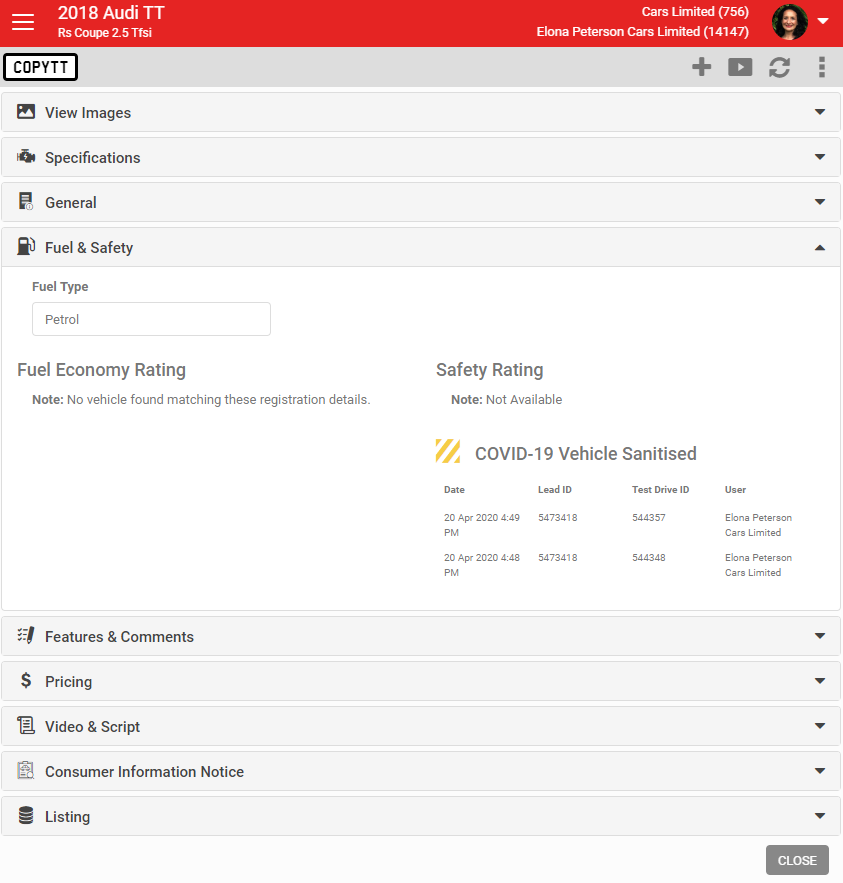The width and height of the screenshot is (843, 883).
Task: Expand the General section arrow
Action: click(x=820, y=202)
